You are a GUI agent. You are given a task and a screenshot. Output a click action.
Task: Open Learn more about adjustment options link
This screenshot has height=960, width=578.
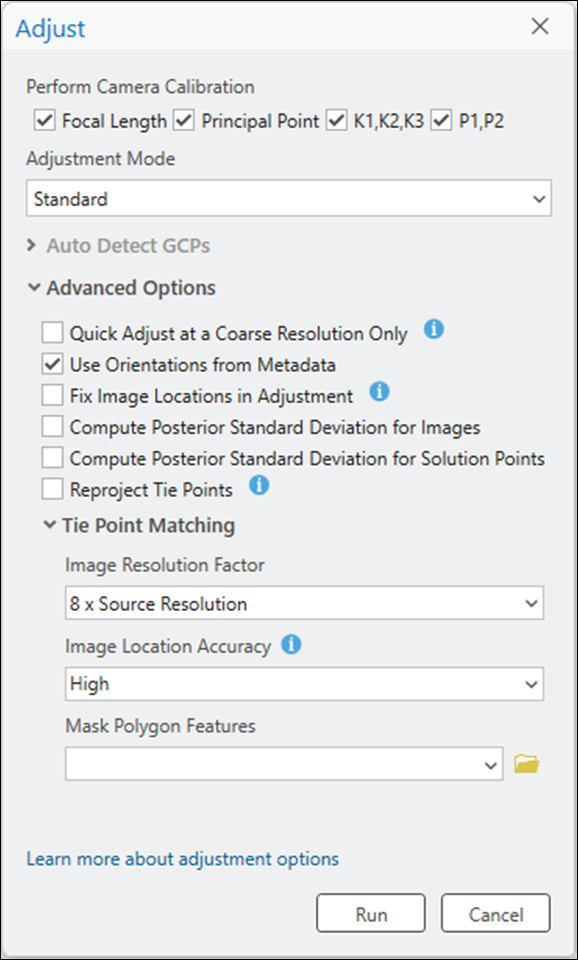click(182, 858)
